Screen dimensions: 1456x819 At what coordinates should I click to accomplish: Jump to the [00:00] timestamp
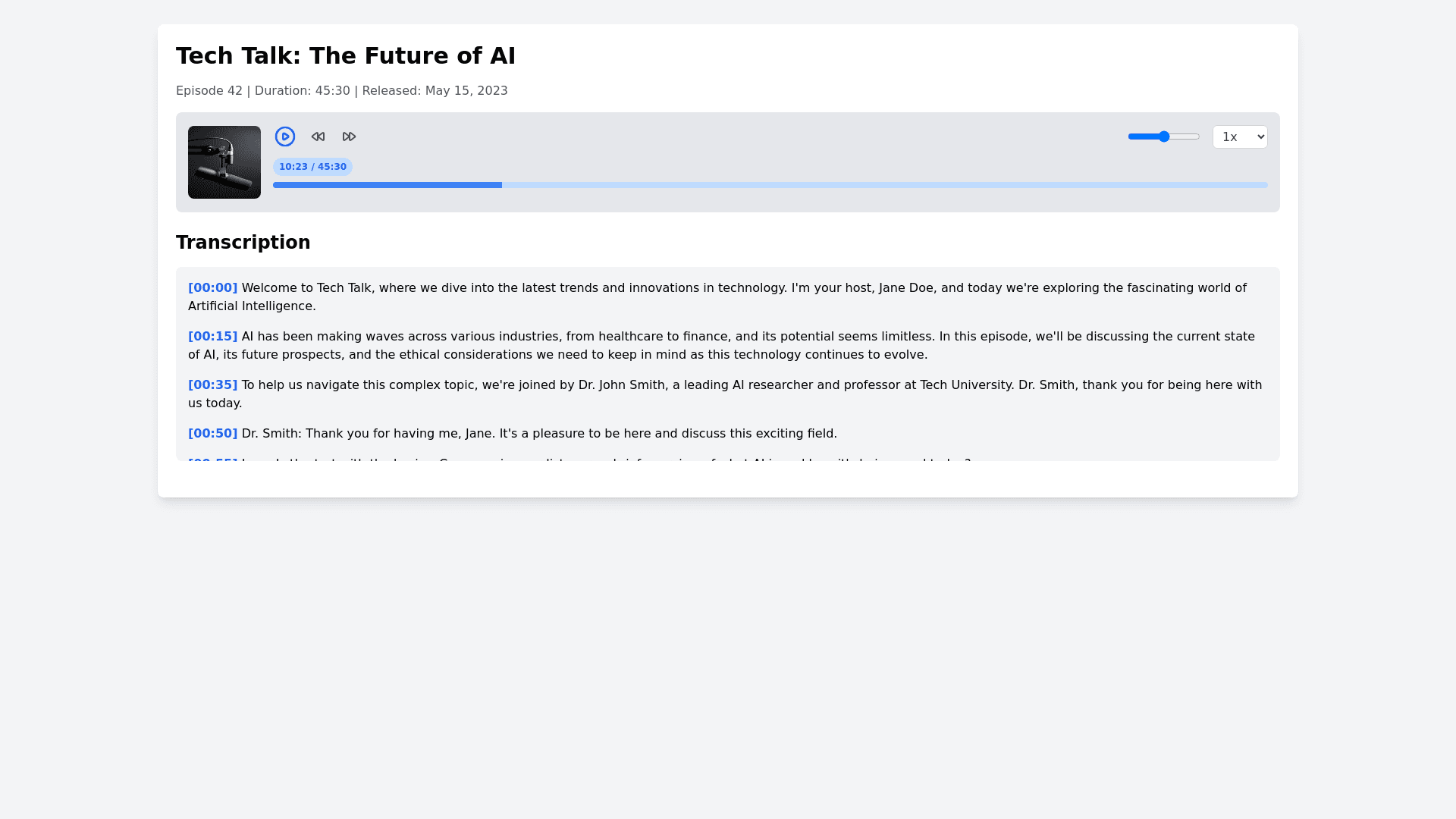[212, 288]
